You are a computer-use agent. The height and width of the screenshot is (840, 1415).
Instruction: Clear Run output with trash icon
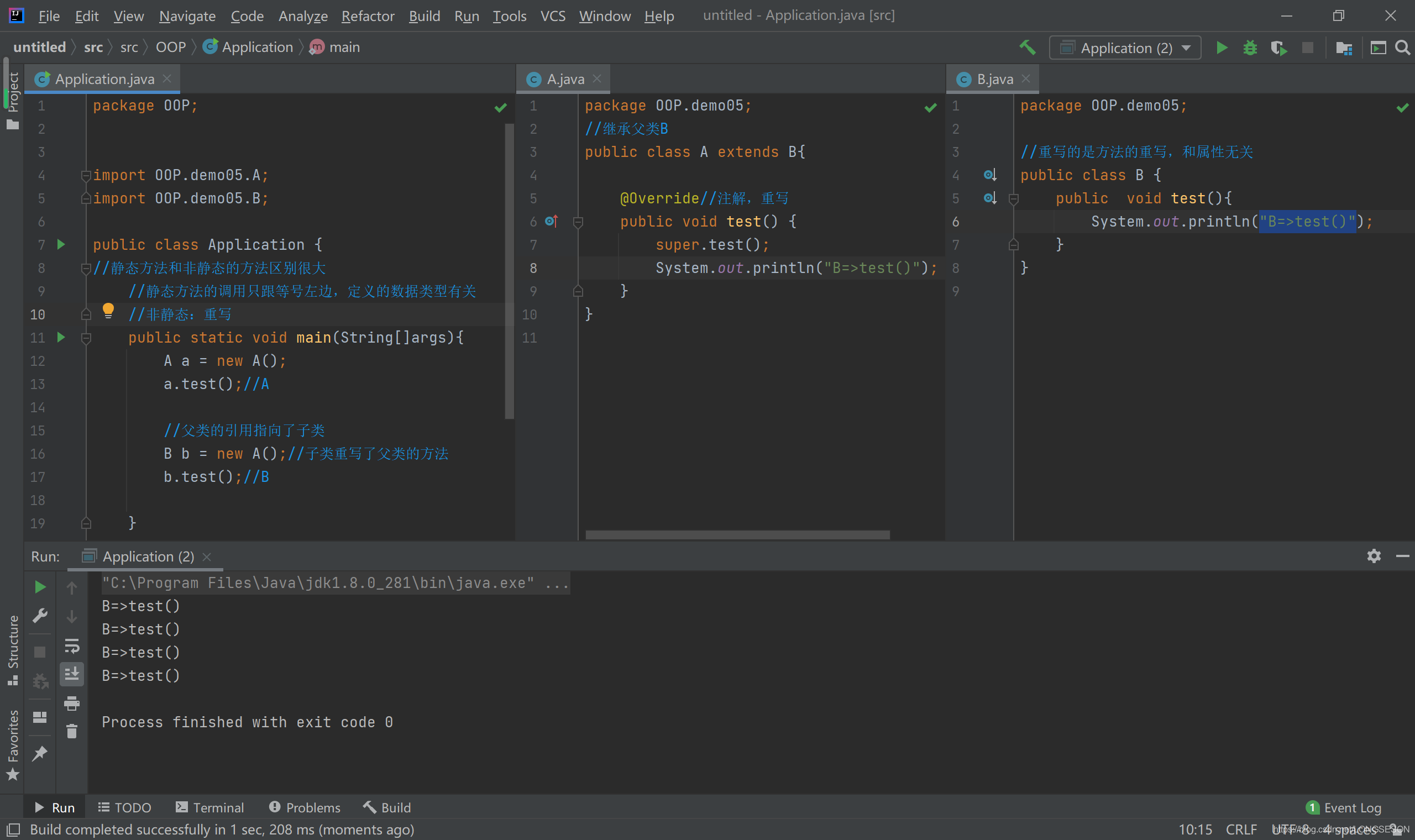72,731
